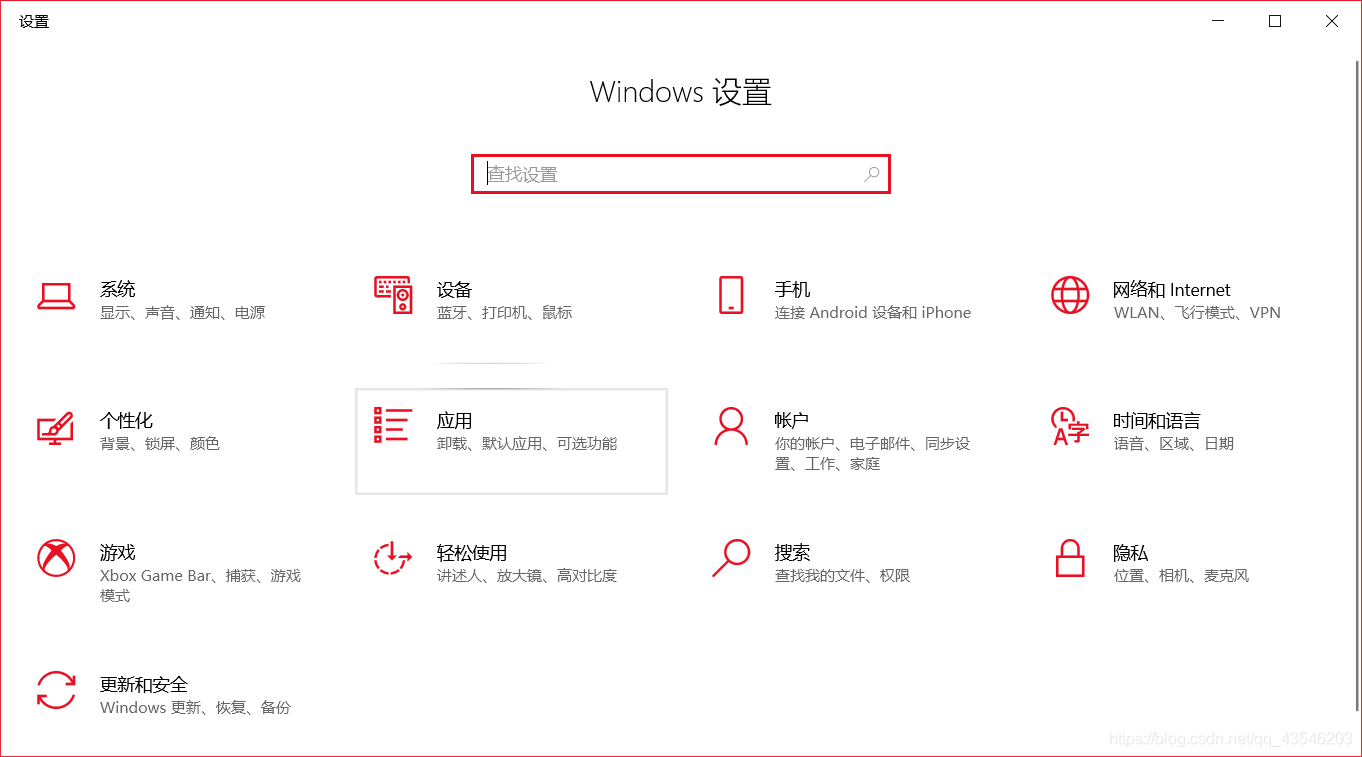Open 帐户 settings title

click(x=792, y=421)
